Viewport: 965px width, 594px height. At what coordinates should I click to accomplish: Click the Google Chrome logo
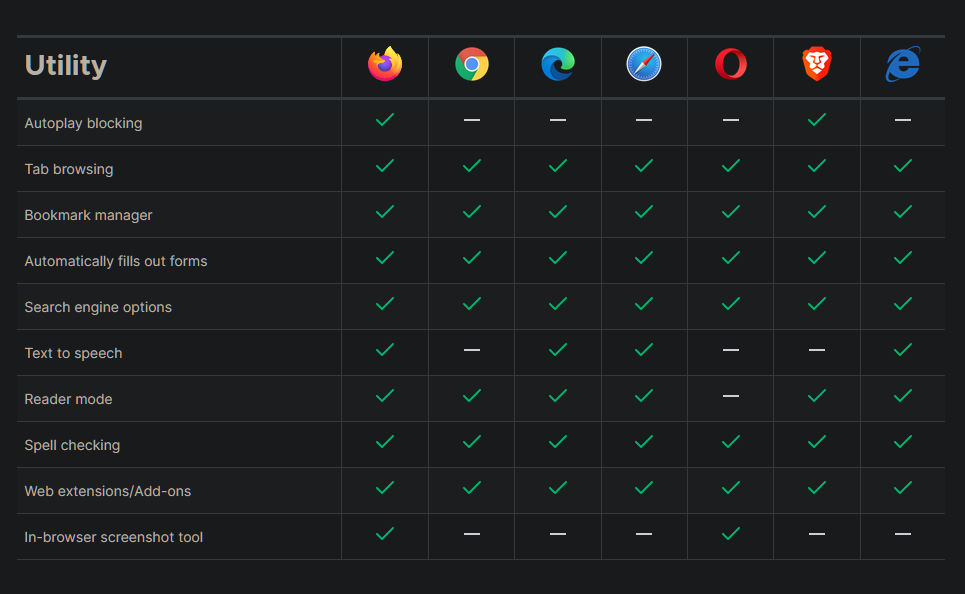(472, 64)
